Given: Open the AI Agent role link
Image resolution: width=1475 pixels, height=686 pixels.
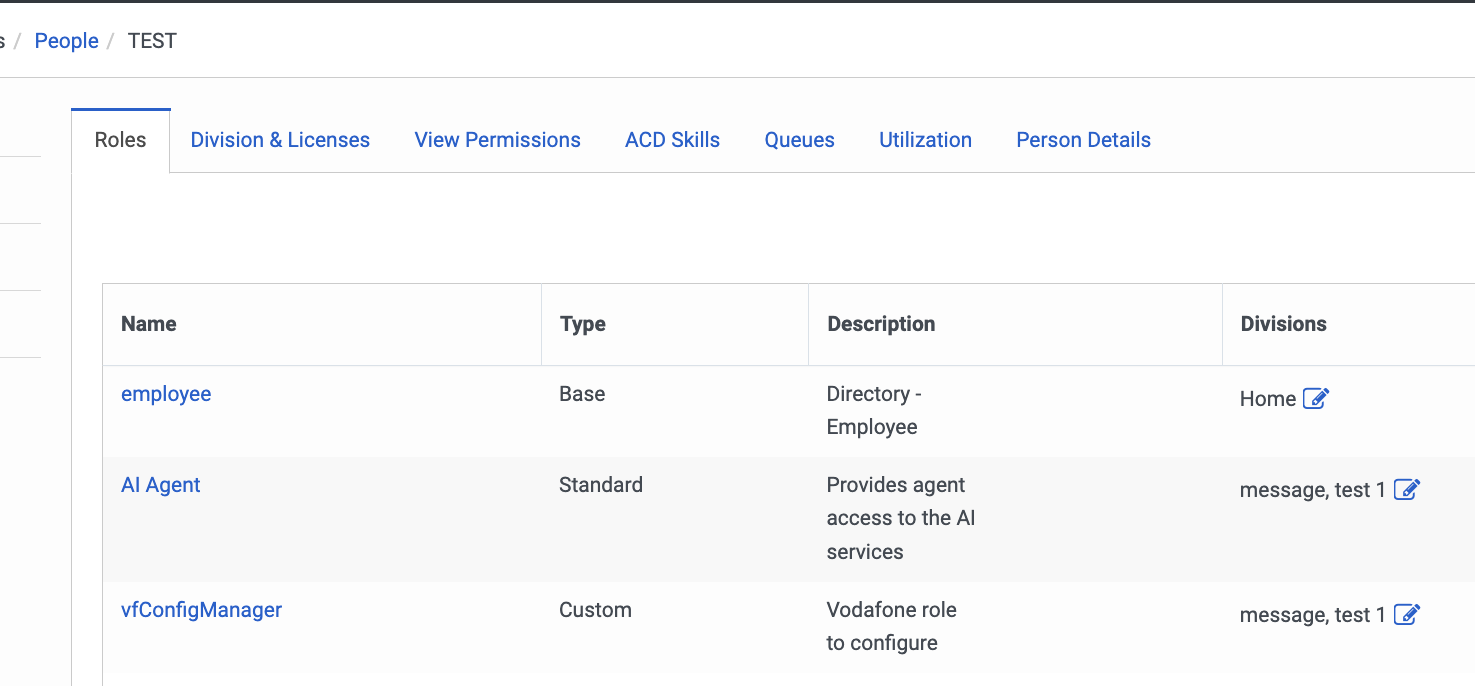Looking at the screenshot, I should coord(161,485).
